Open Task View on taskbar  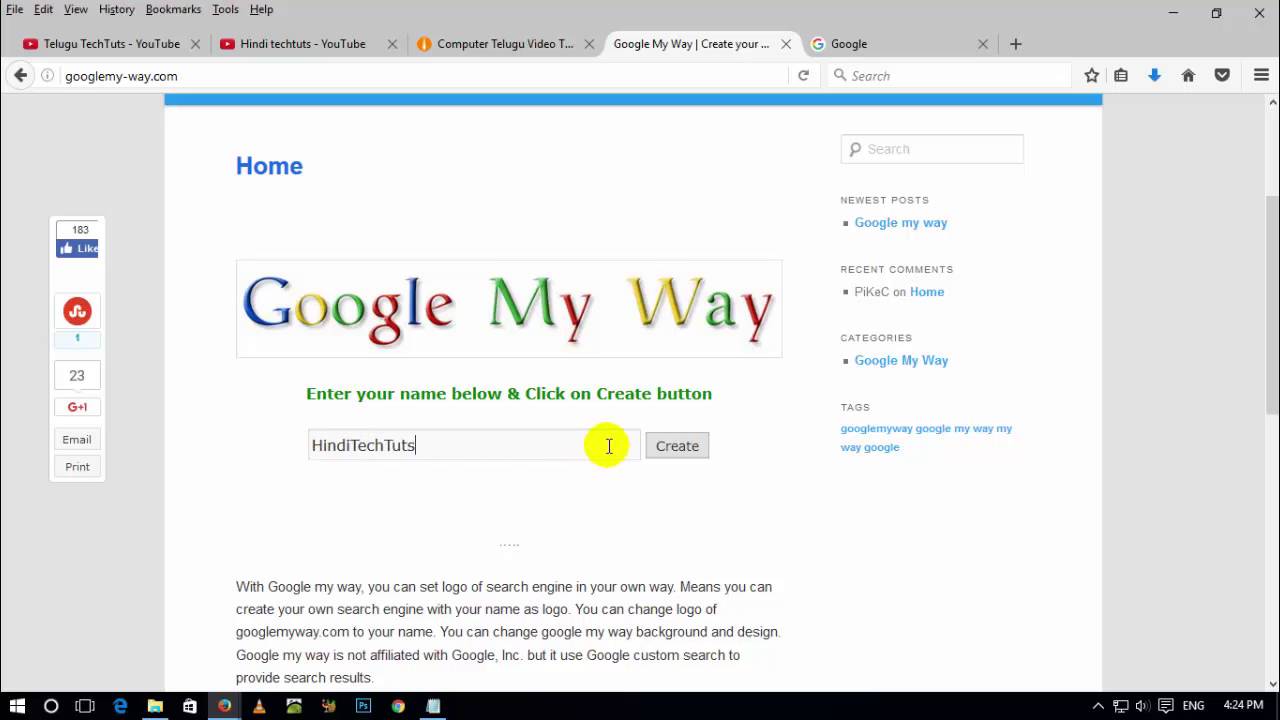[x=85, y=706]
